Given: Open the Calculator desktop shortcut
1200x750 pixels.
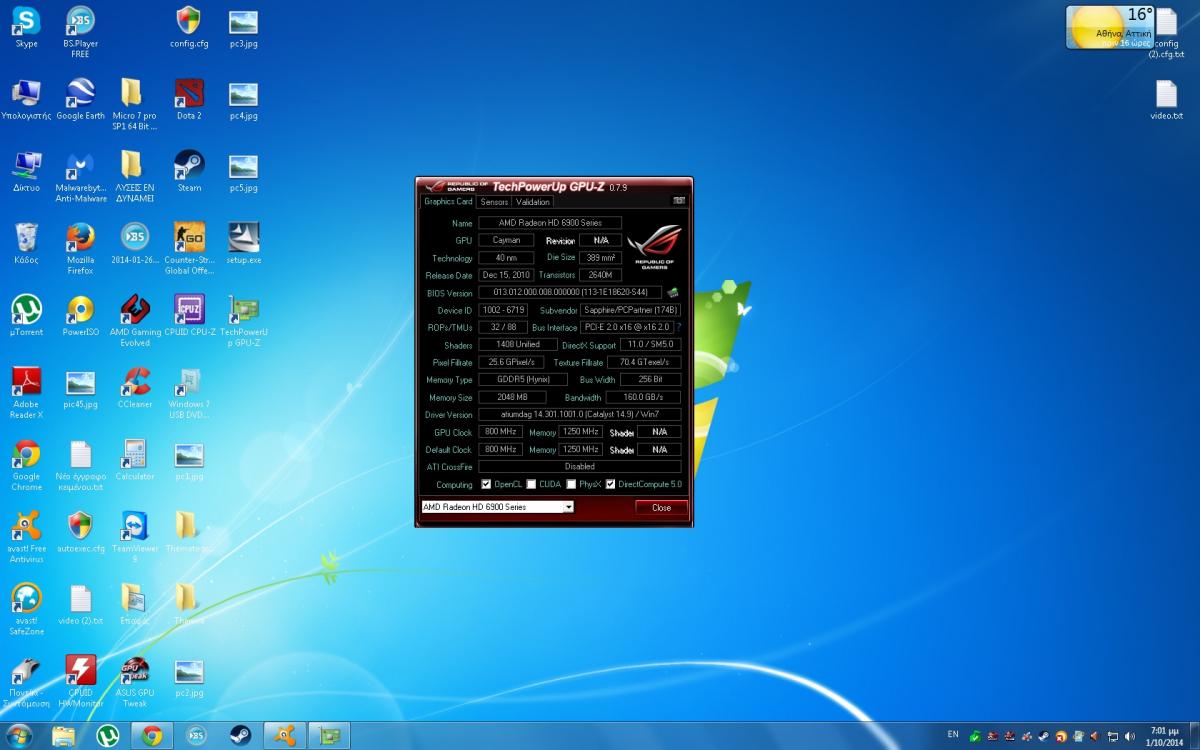Looking at the screenshot, I should point(135,459).
